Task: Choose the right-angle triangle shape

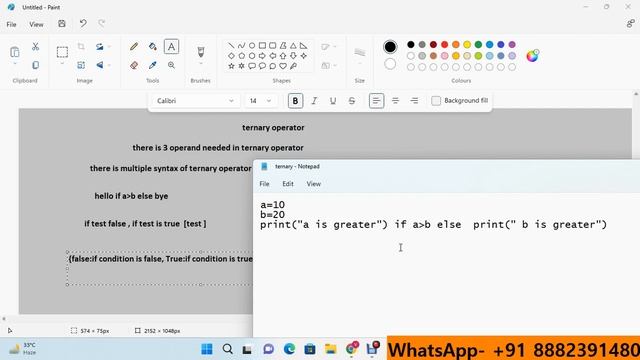Action: (303, 45)
